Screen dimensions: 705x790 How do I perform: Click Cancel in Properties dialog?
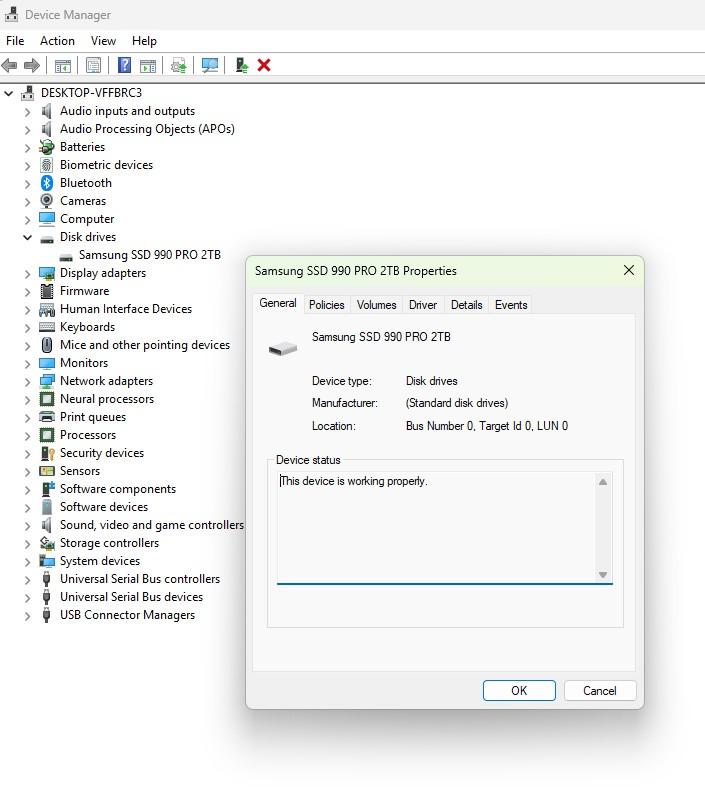599,690
